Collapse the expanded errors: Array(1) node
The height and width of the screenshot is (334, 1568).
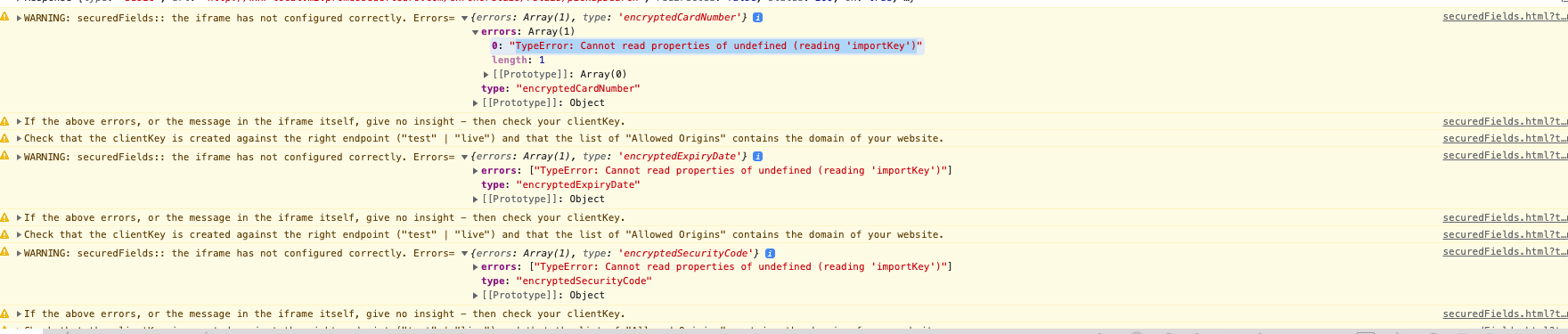475,32
